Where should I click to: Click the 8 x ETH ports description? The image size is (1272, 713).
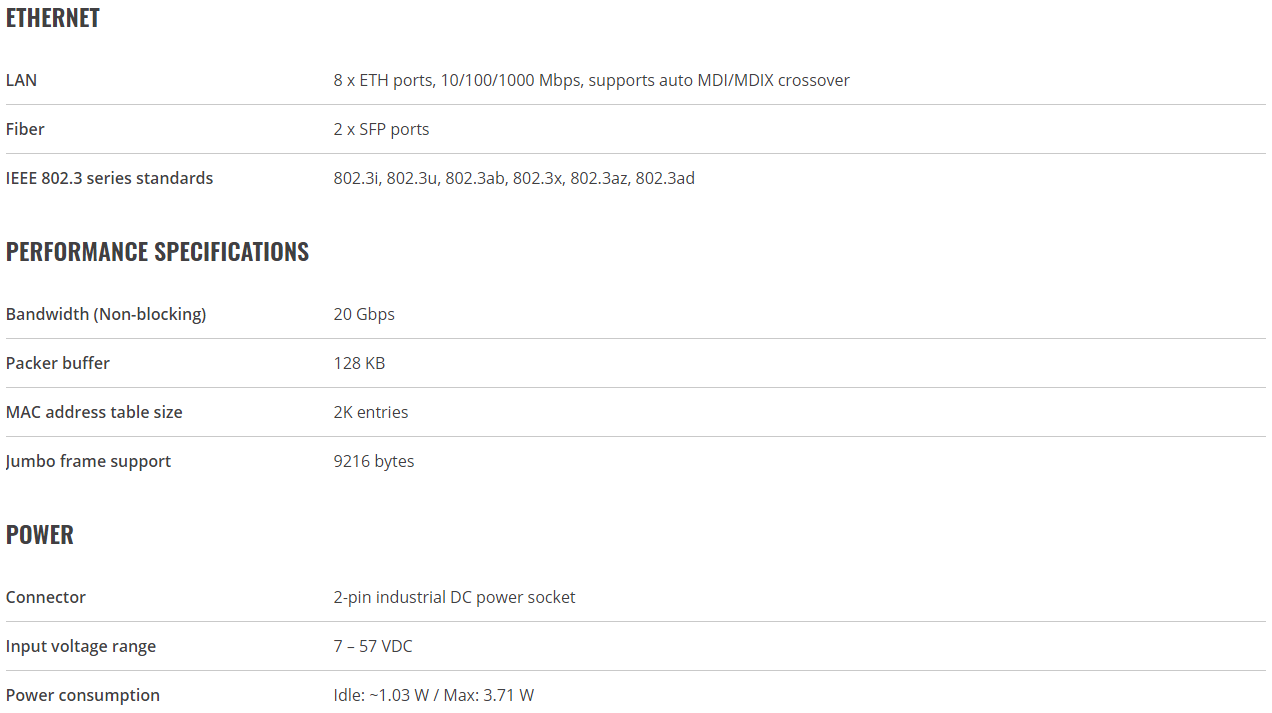click(592, 80)
